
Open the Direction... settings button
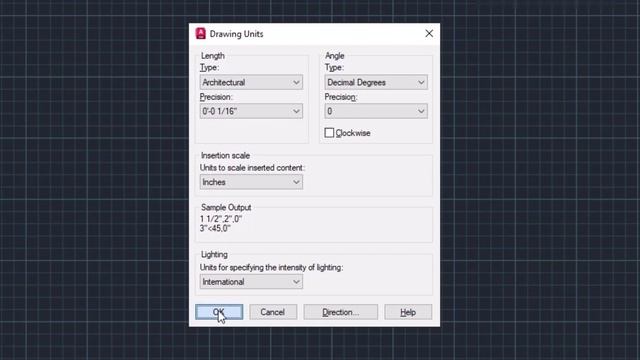pos(340,312)
